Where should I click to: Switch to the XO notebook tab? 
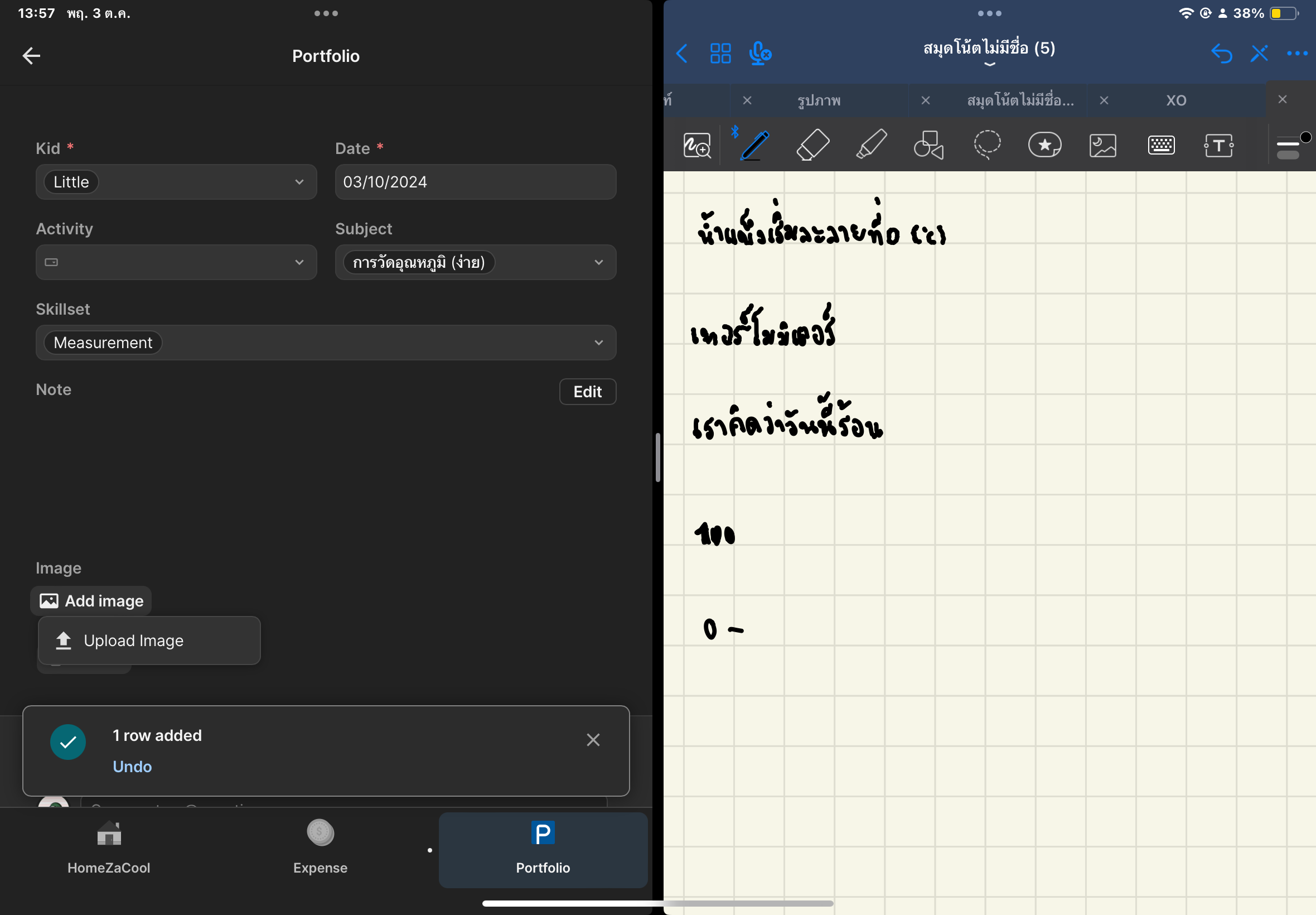coord(1175,100)
